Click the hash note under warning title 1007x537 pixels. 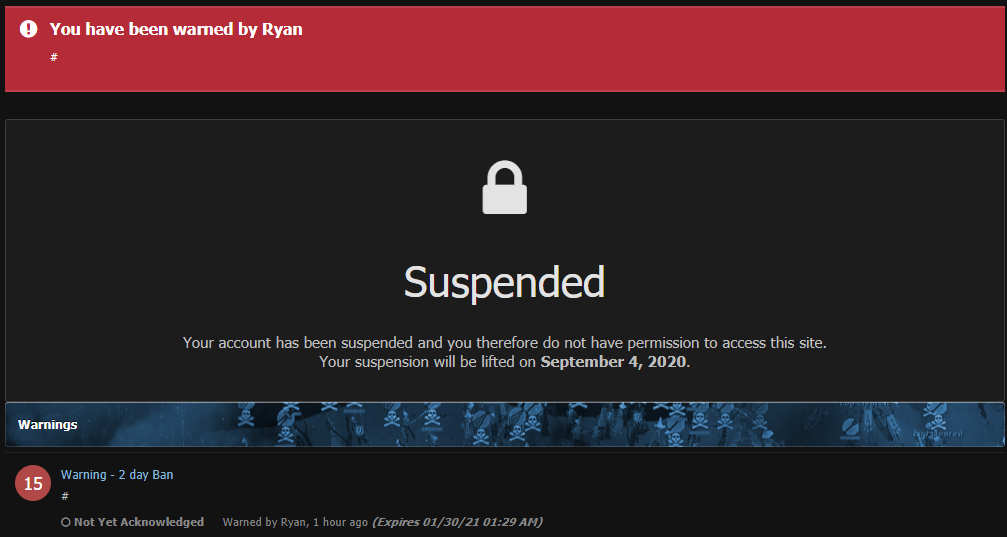[65, 496]
